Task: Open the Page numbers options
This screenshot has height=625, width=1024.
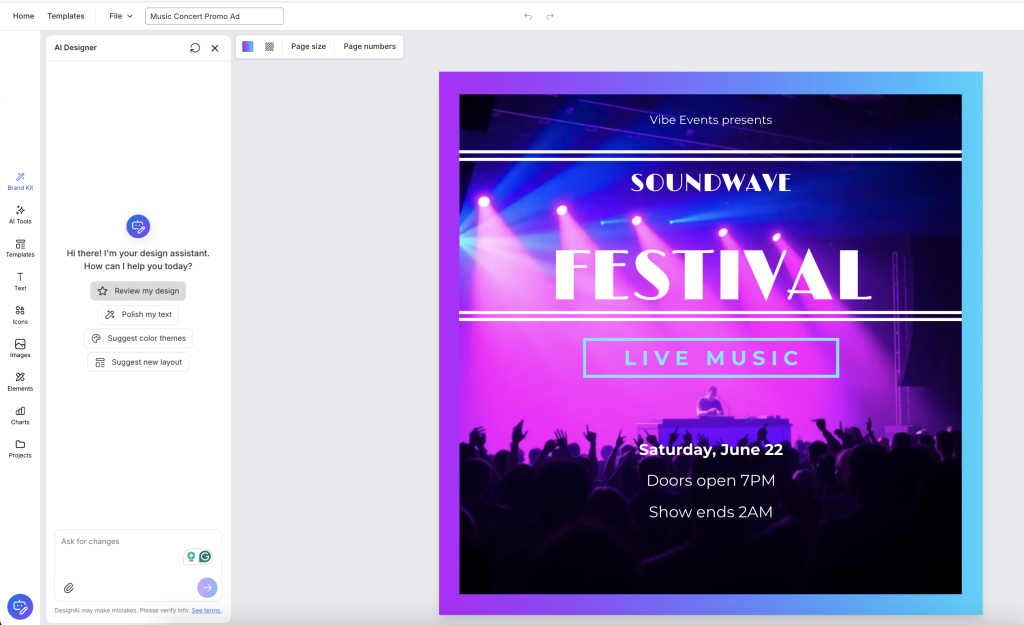Action: pyautogui.click(x=368, y=46)
